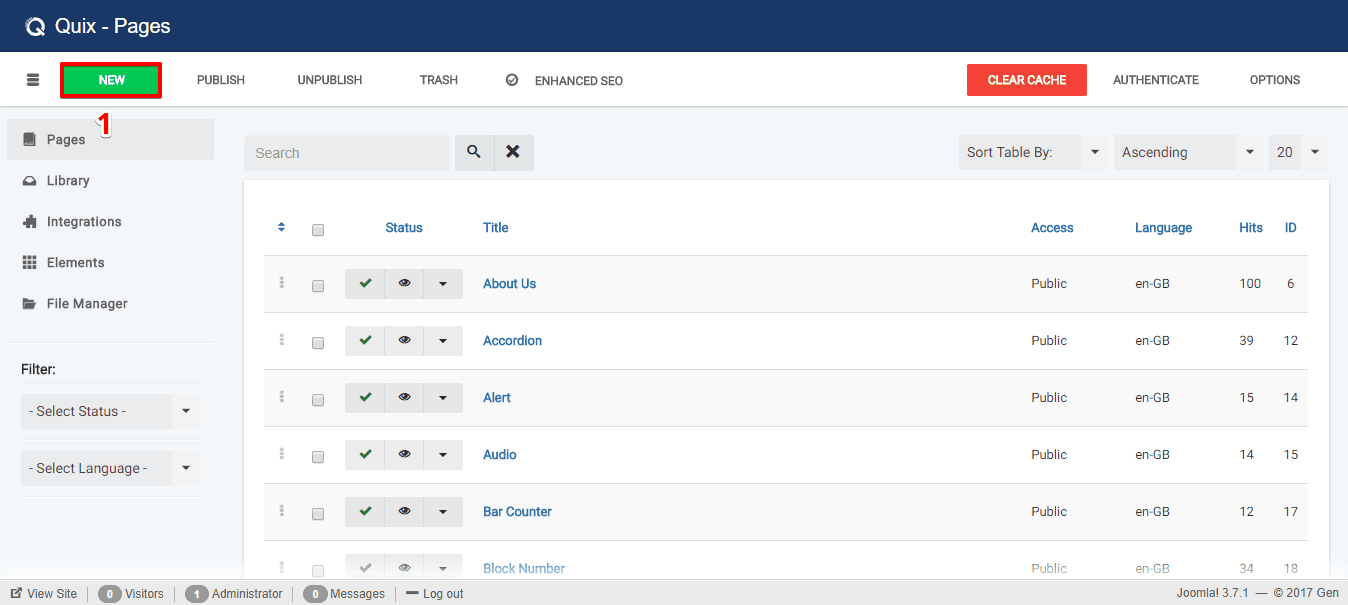Click the published checkmark for Audio
The image size is (1348, 605).
point(365,455)
